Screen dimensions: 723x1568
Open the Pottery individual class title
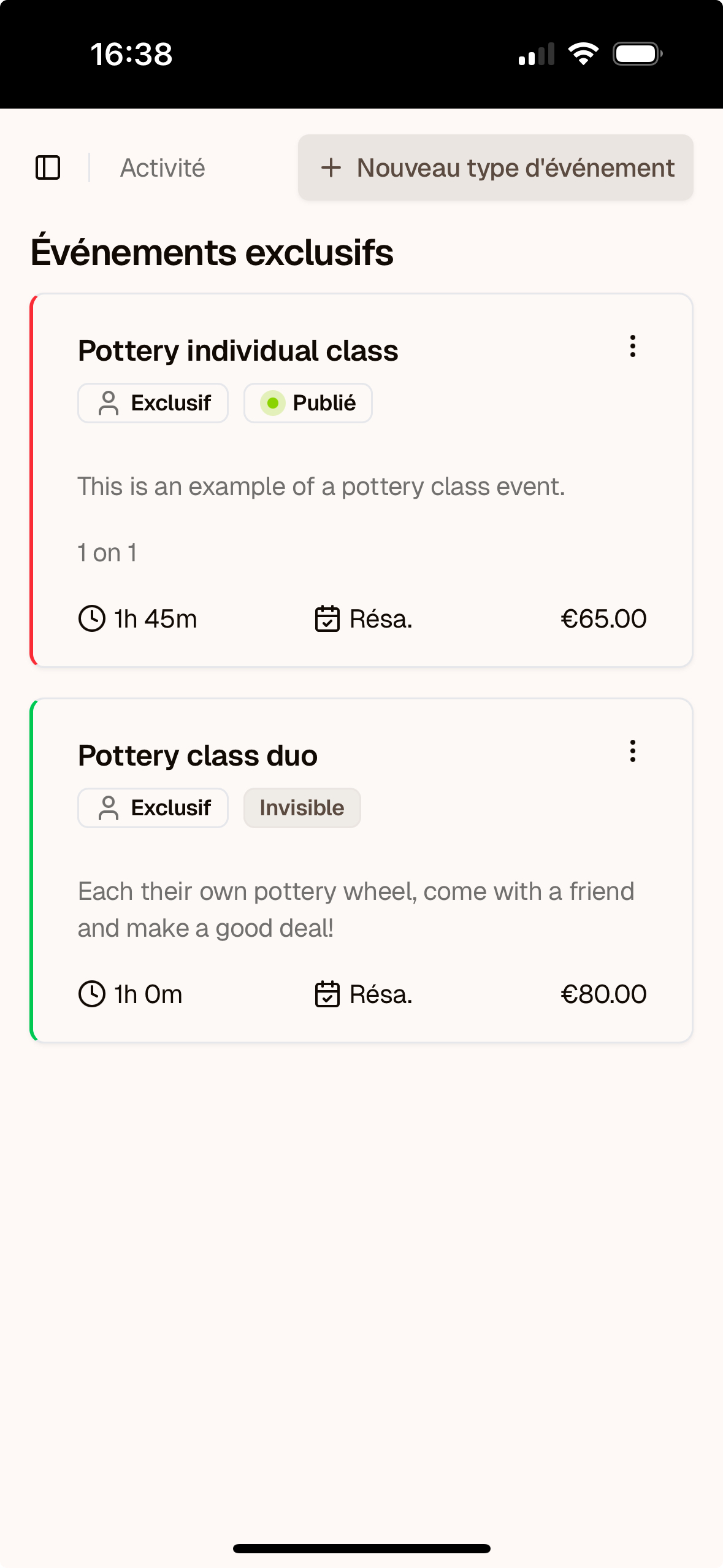pos(238,351)
